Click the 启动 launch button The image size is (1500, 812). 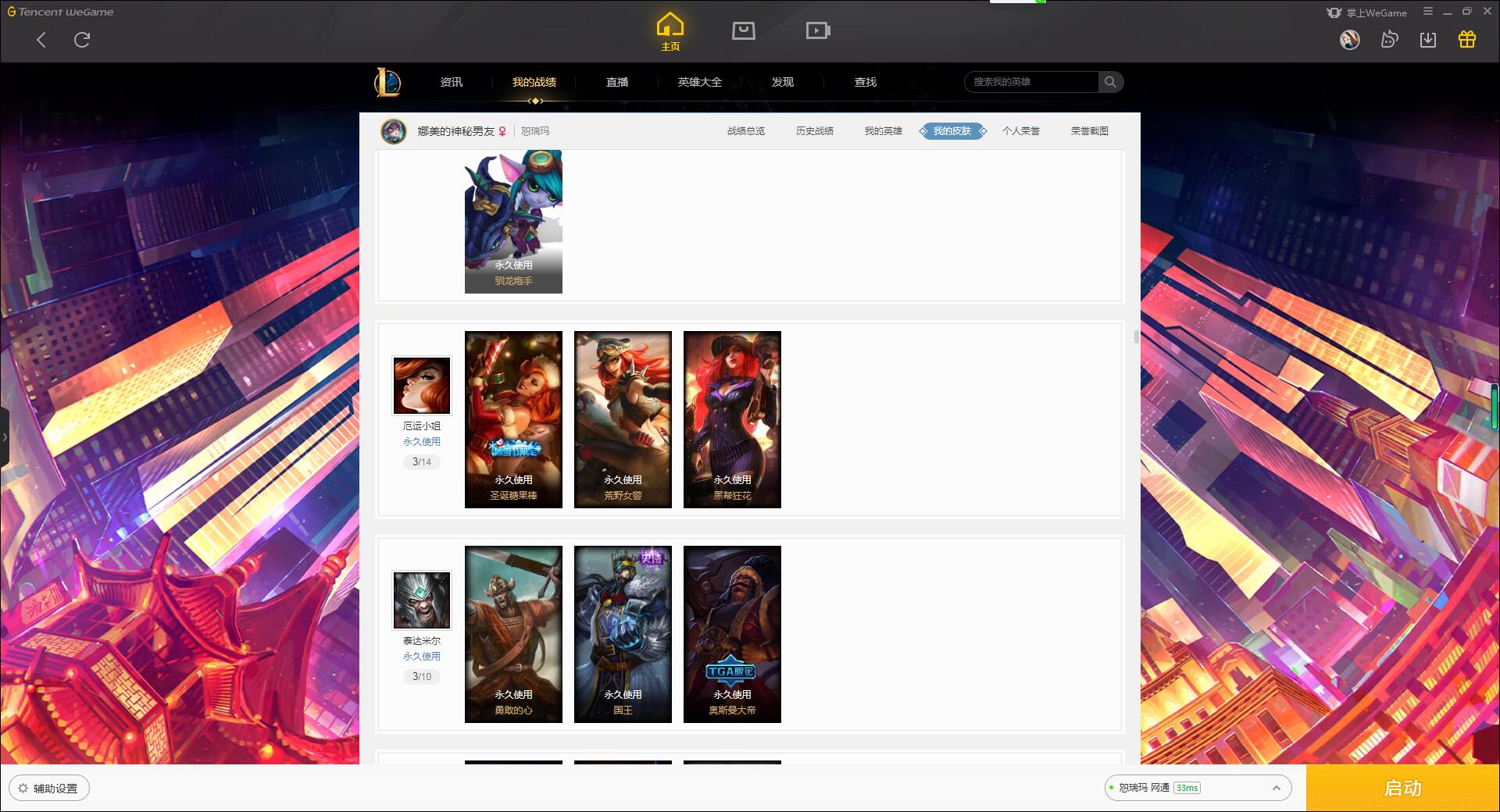pyautogui.click(x=1402, y=789)
